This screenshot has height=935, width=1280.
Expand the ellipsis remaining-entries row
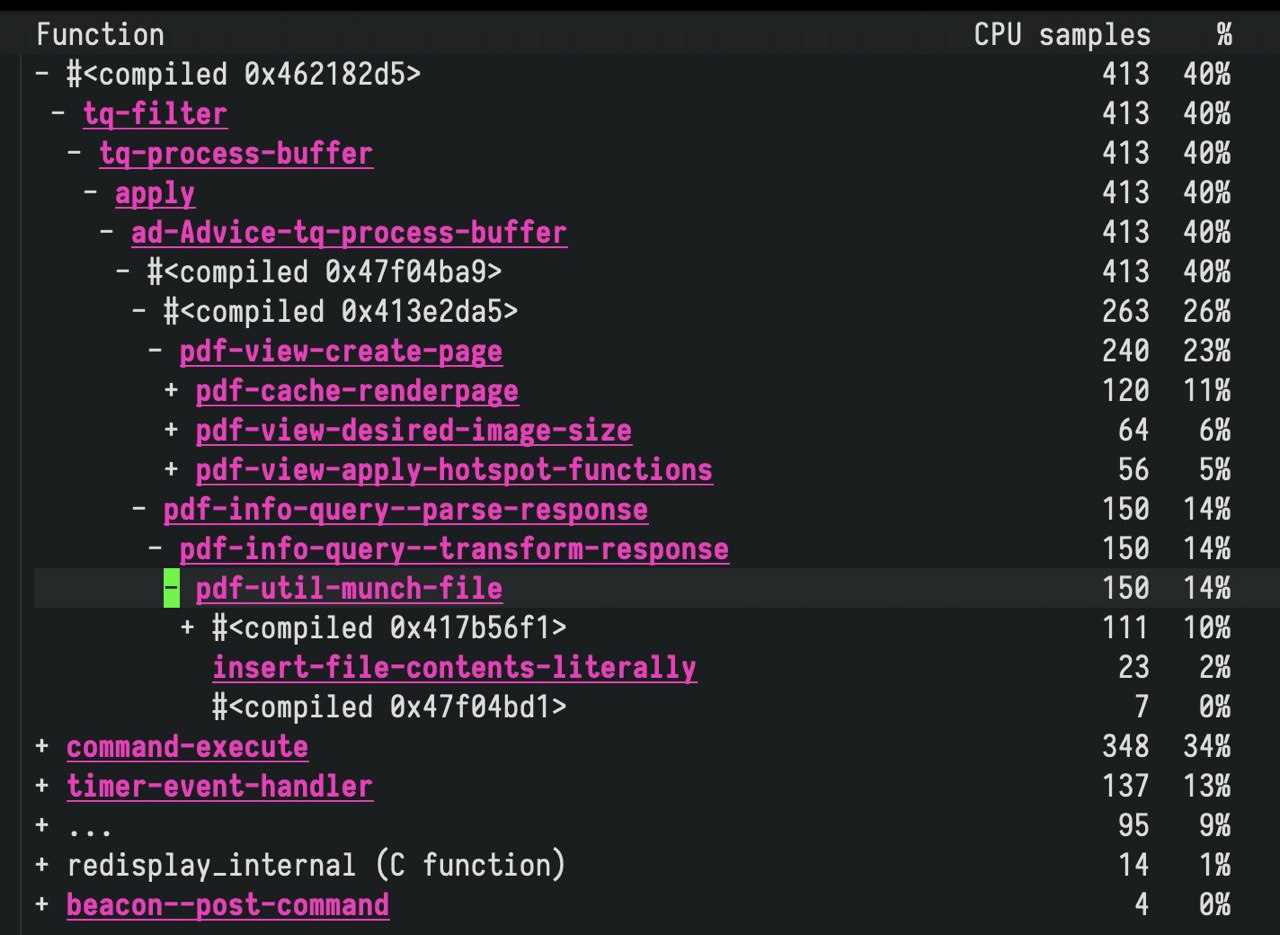pos(42,827)
